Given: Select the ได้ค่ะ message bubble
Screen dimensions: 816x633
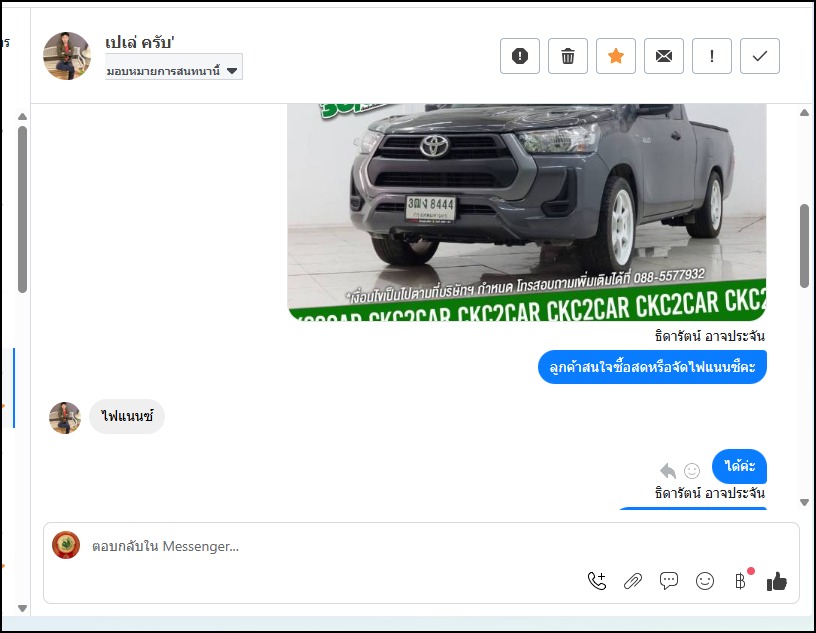Looking at the screenshot, I should 740,466.
